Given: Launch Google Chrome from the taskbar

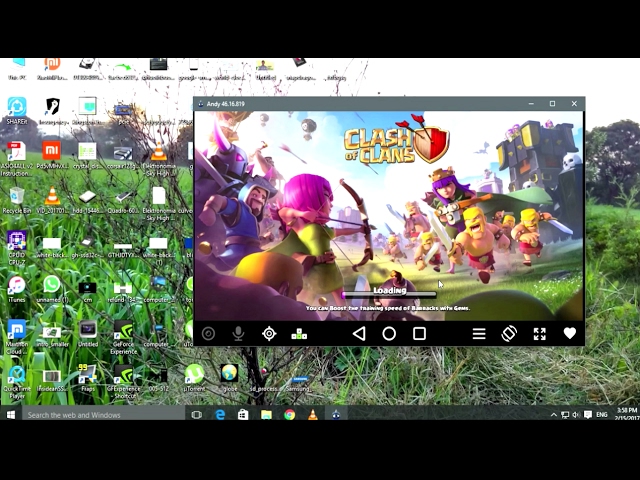Looking at the screenshot, I should click(x=289, y=415).
